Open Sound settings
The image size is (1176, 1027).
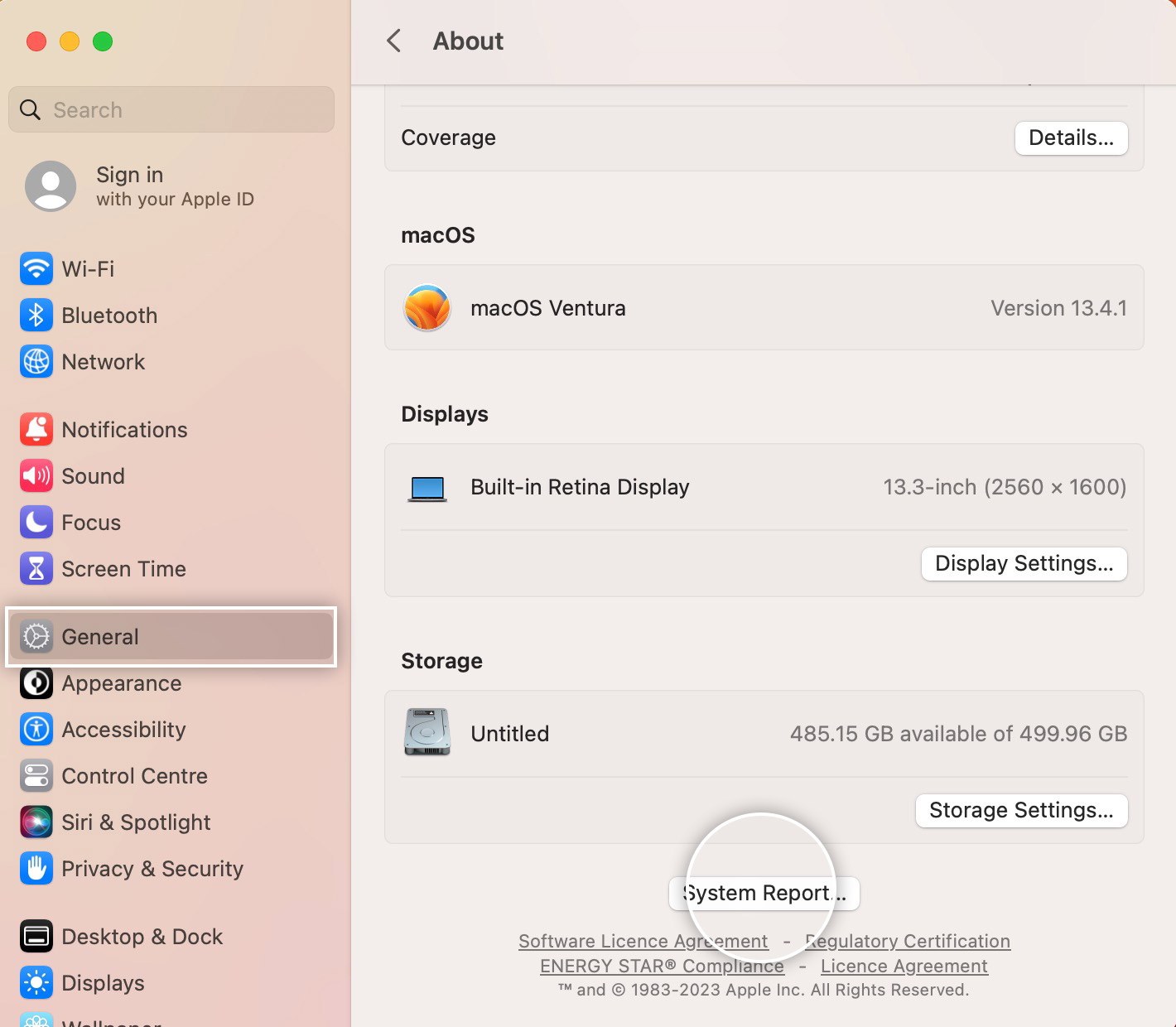point(171,475)
